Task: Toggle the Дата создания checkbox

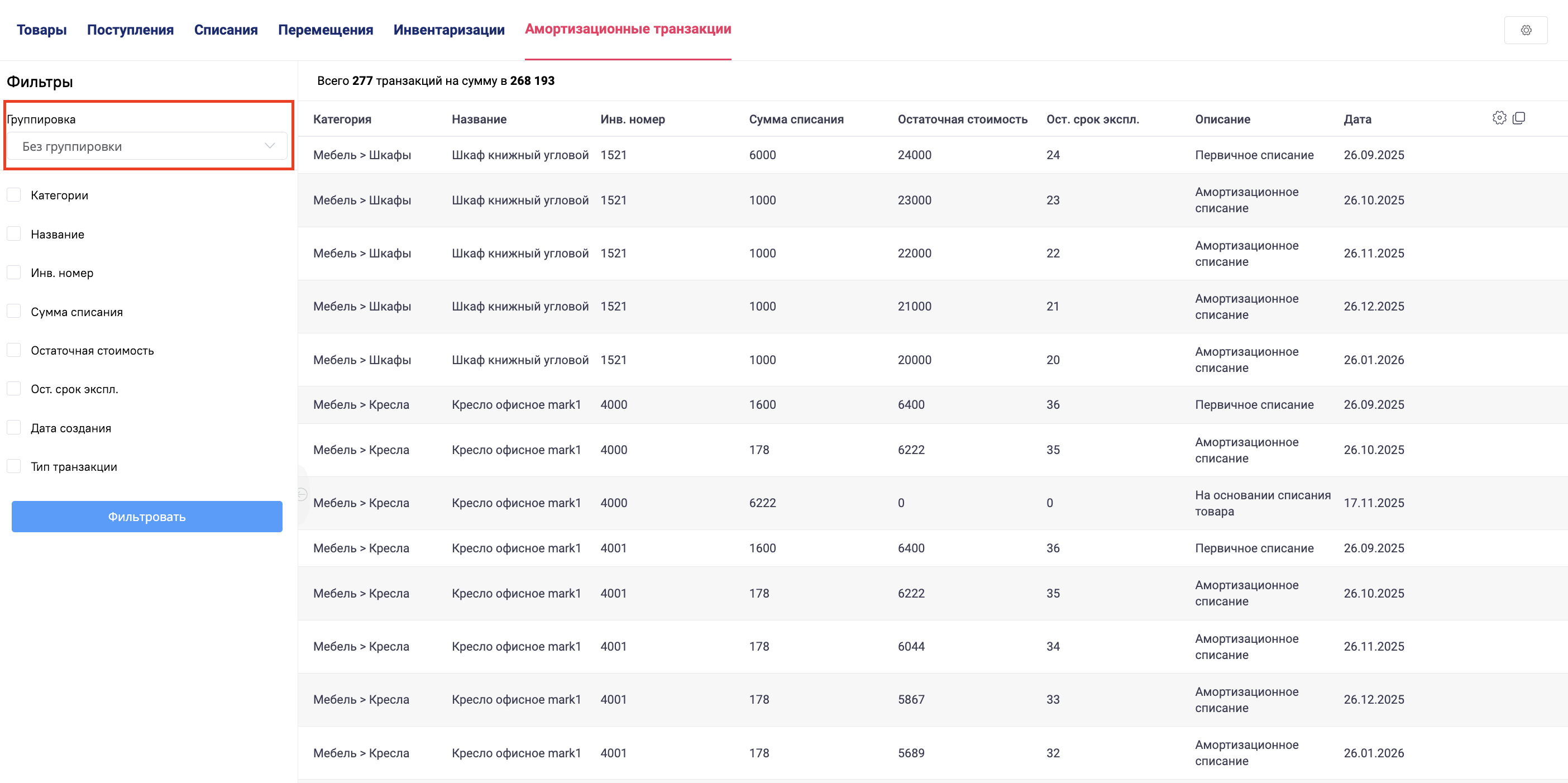Action: [x=14, y=427]
